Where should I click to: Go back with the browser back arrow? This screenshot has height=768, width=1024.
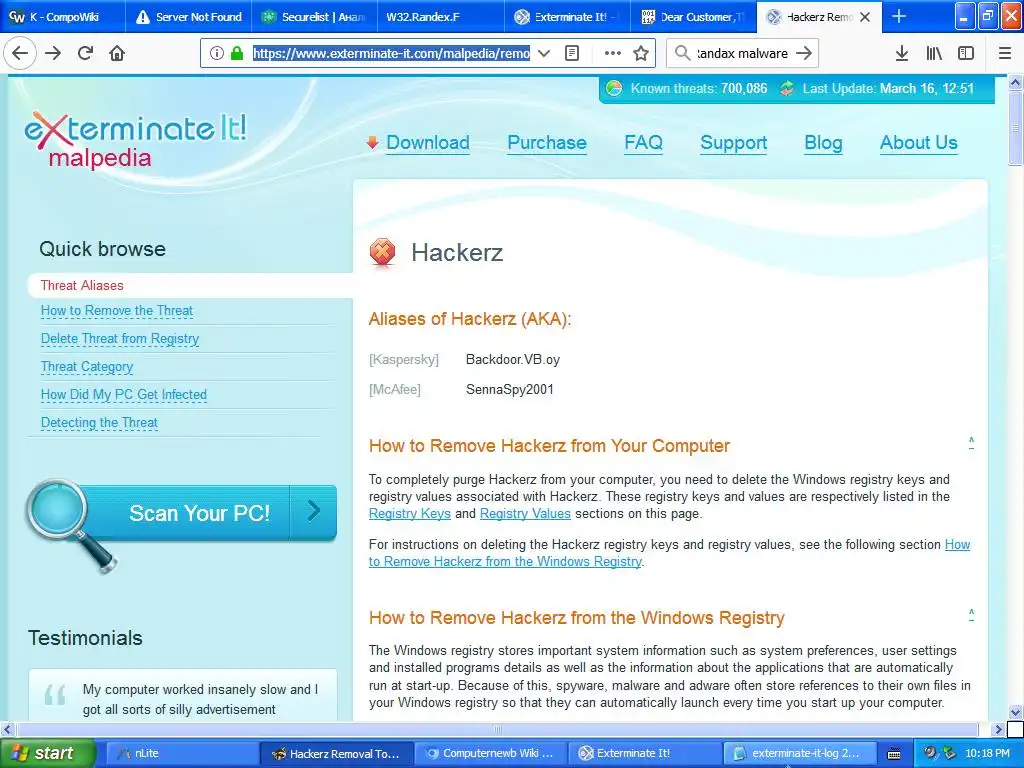(x=20, y=53)
